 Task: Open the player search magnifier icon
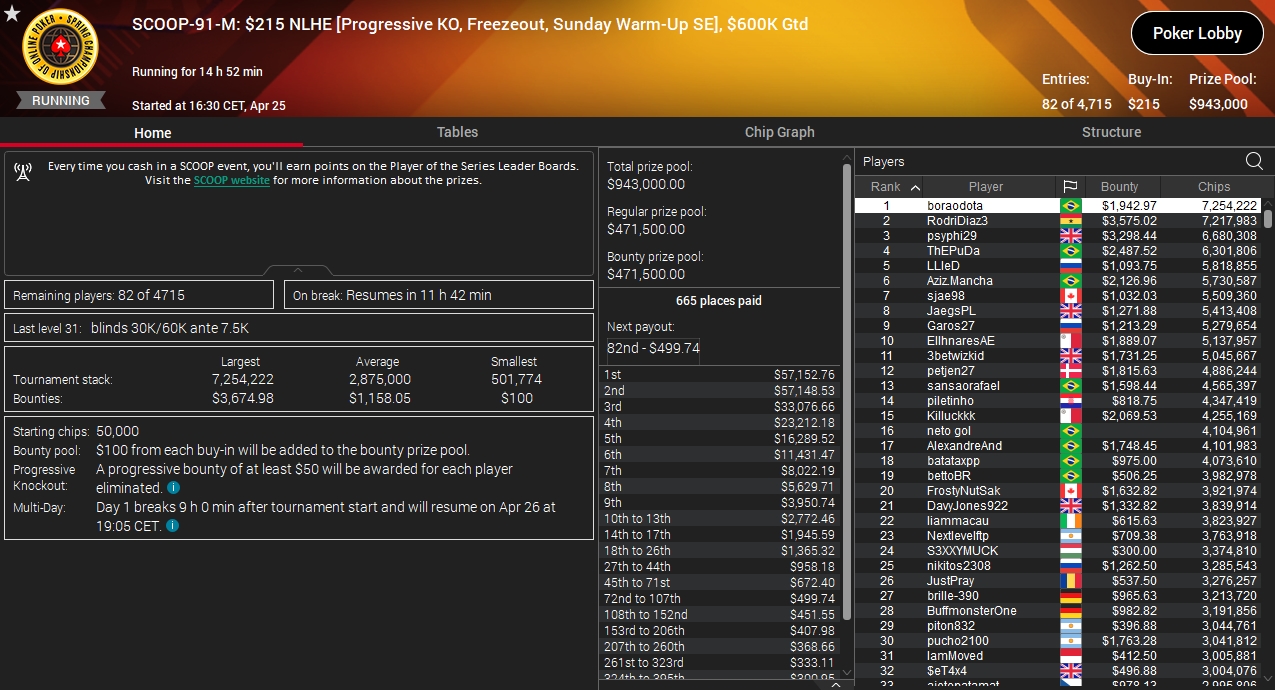1254,161
